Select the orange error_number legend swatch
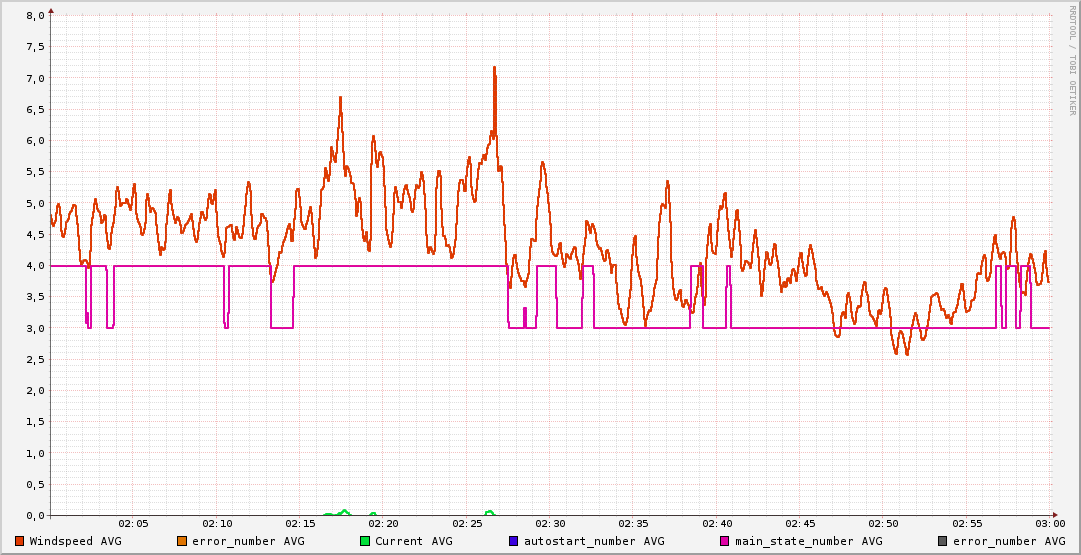 point(182,541)
